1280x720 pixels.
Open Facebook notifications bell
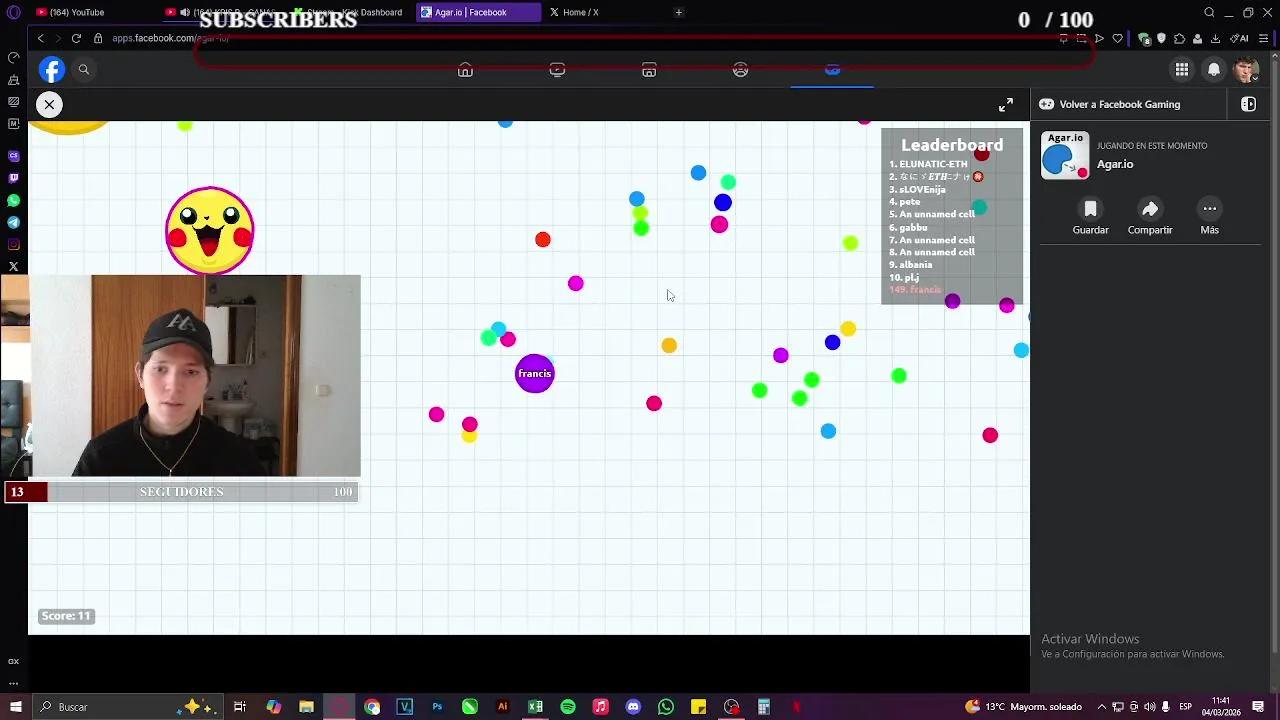(x=1214, y=69)
